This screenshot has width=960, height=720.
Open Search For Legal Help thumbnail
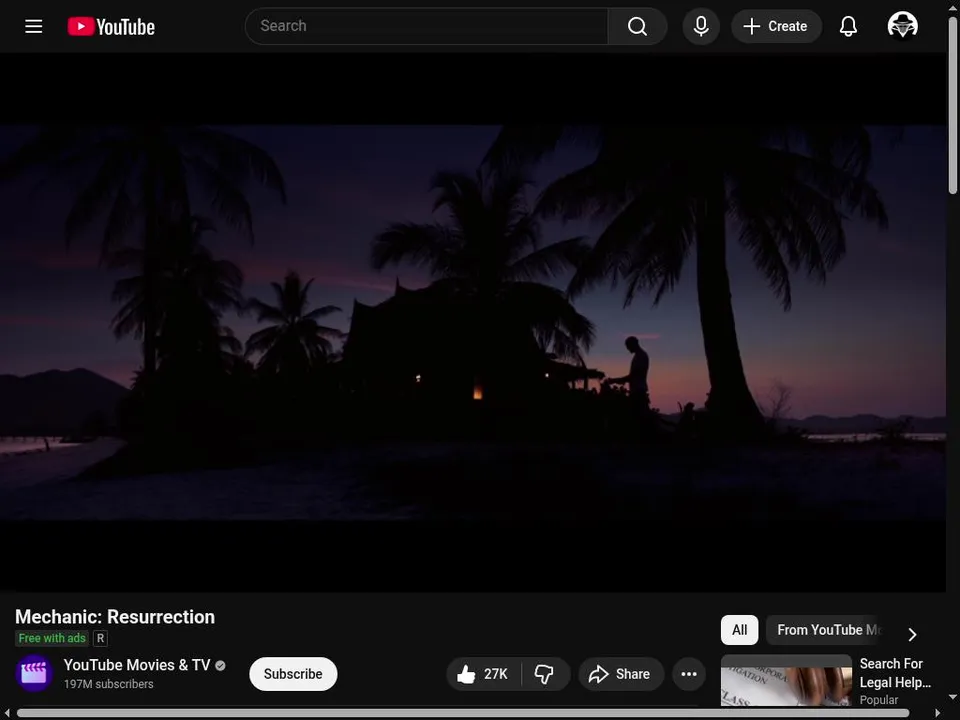tap(786, 680)
